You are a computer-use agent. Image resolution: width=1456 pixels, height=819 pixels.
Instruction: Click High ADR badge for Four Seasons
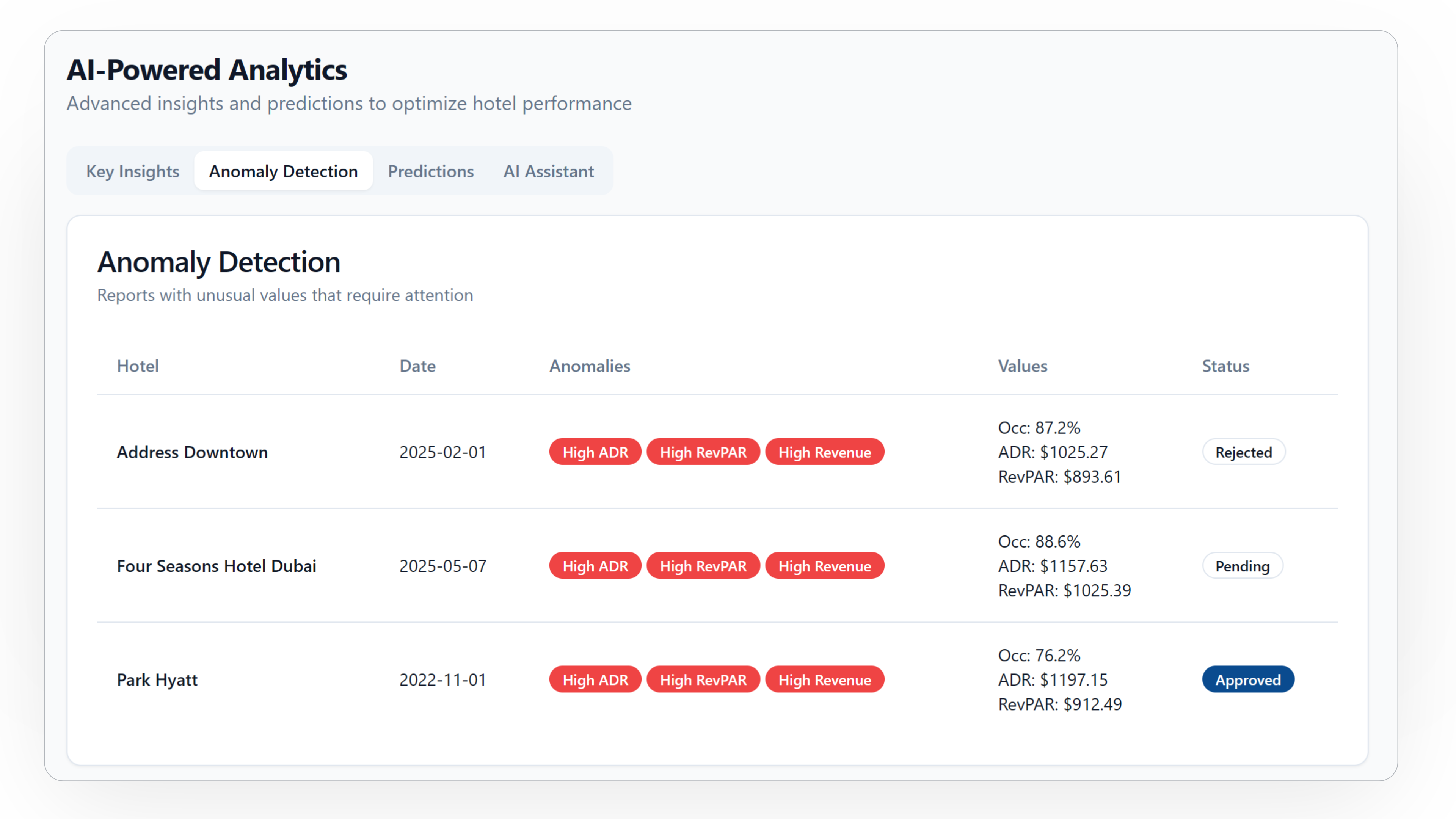coord(595,566)
